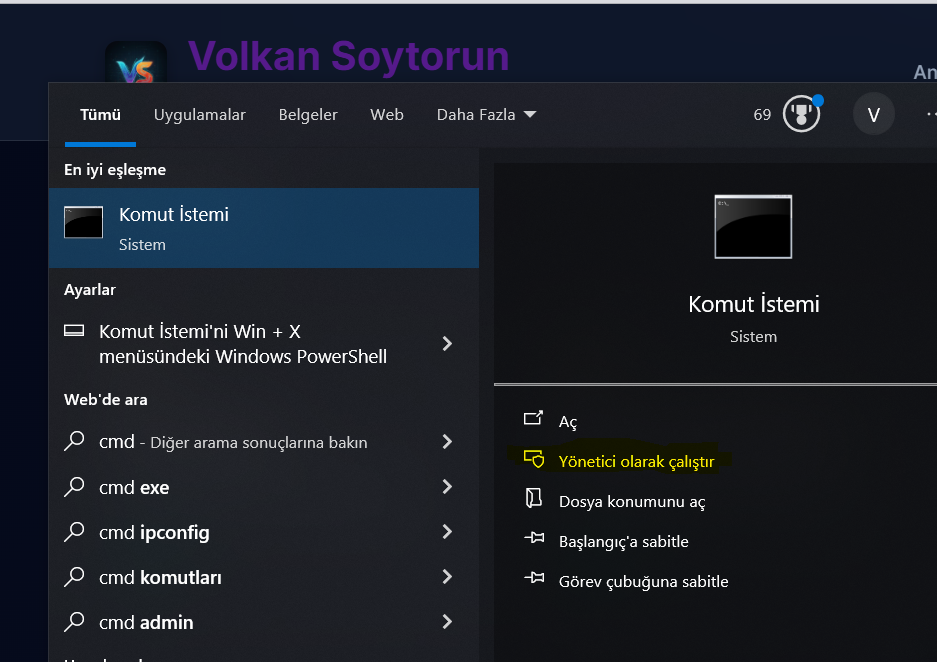Select Yönetici olarak çalıştır
Screen dimensions: 937x662
click(639, 461)
